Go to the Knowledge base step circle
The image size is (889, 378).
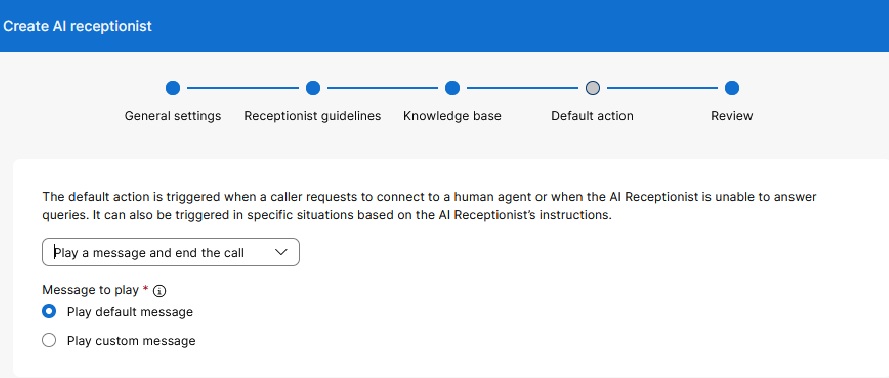coord(452,88)
